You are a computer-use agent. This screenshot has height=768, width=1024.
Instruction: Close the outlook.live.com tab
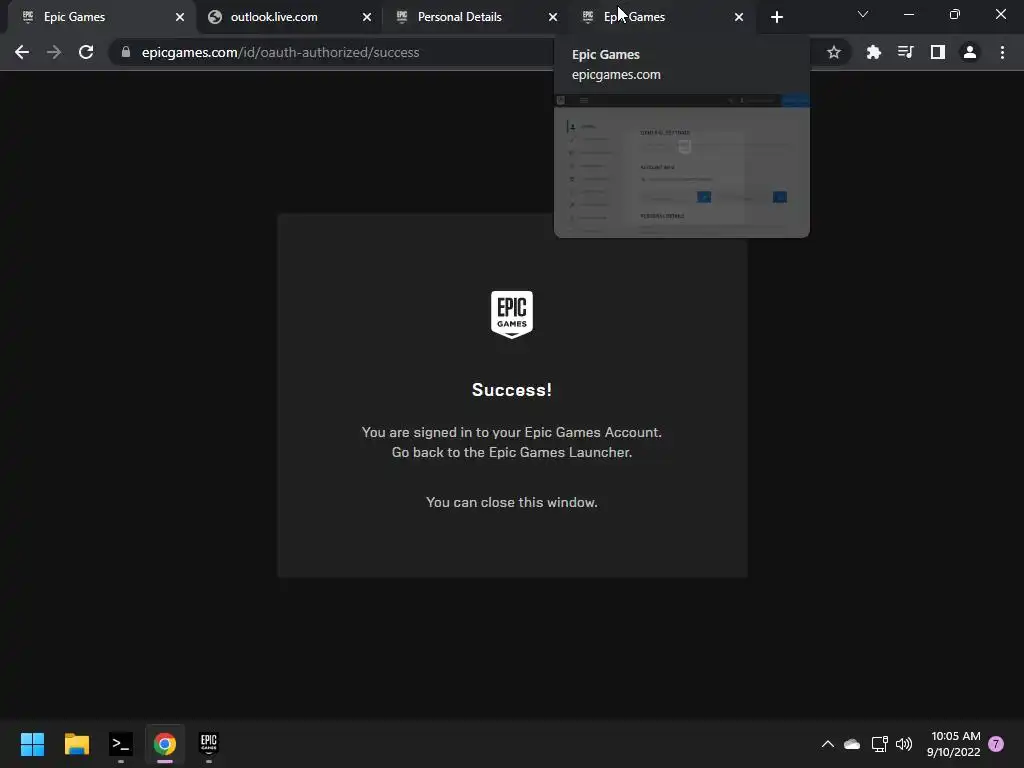coord(366,17)
